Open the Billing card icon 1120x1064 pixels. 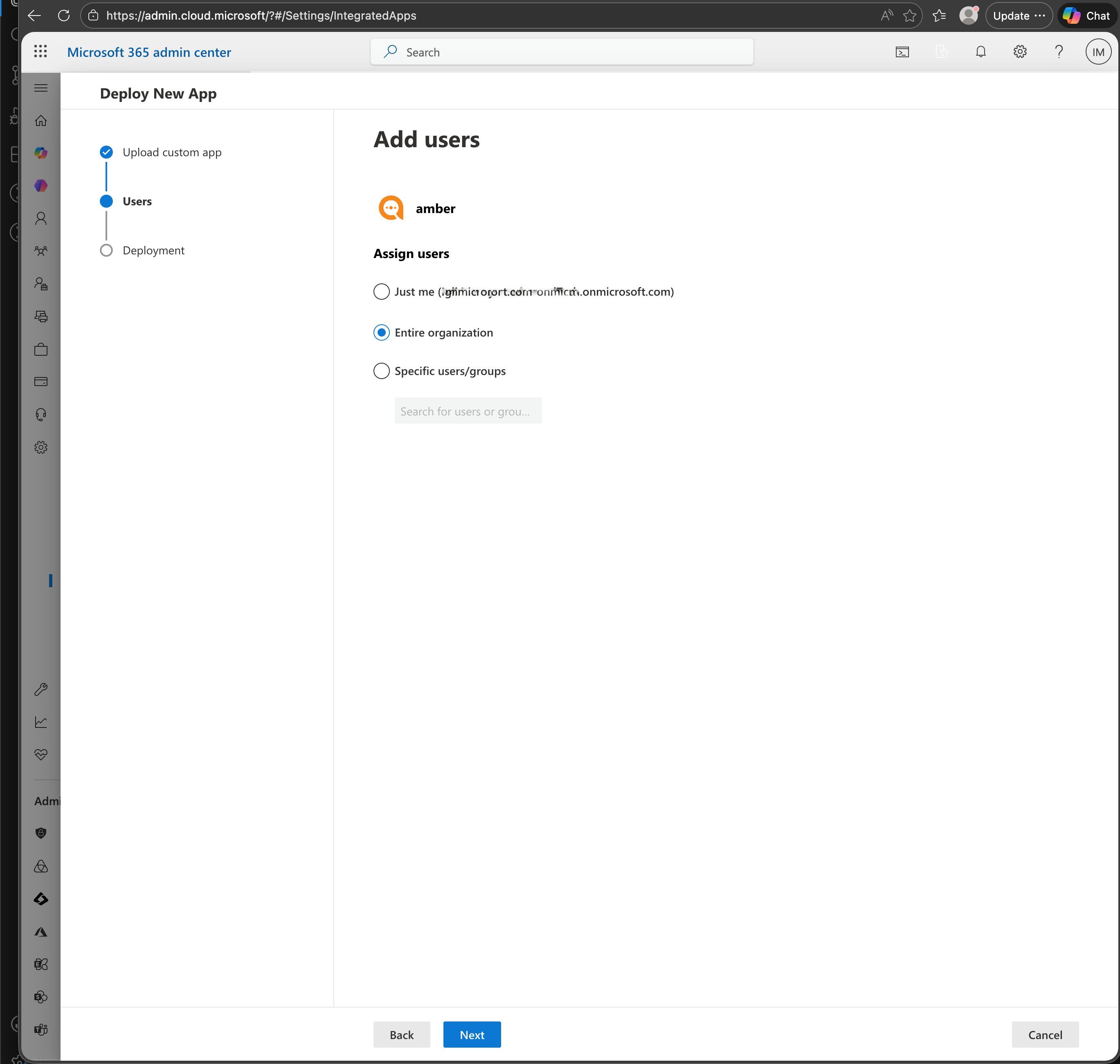[x=41, y=382]
